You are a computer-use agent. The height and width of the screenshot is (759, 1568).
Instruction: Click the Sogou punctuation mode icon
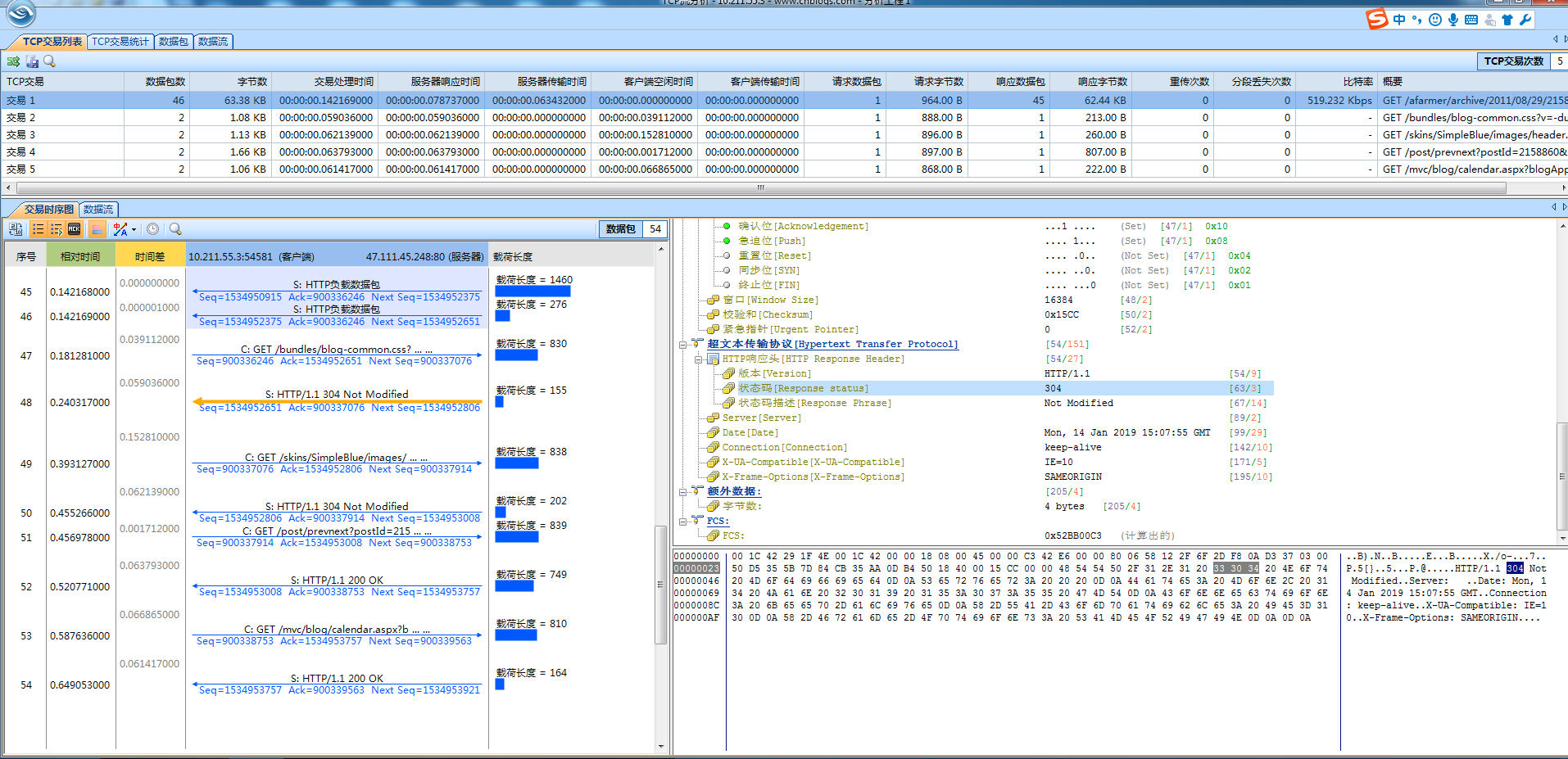click(x=1416, y=19)
